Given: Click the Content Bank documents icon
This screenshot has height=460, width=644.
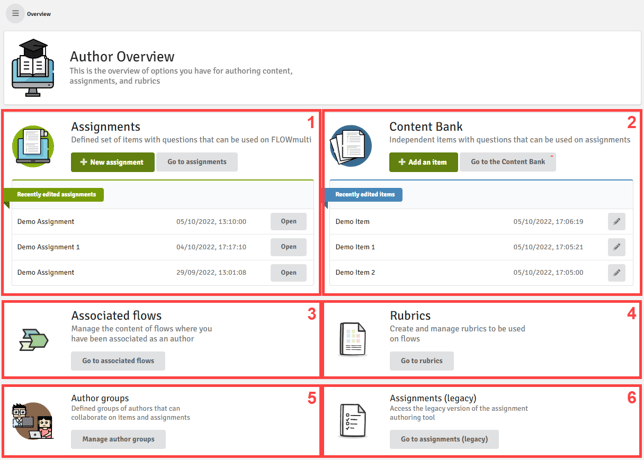Looking at the screenshot, I should click(x=351, y=147).
